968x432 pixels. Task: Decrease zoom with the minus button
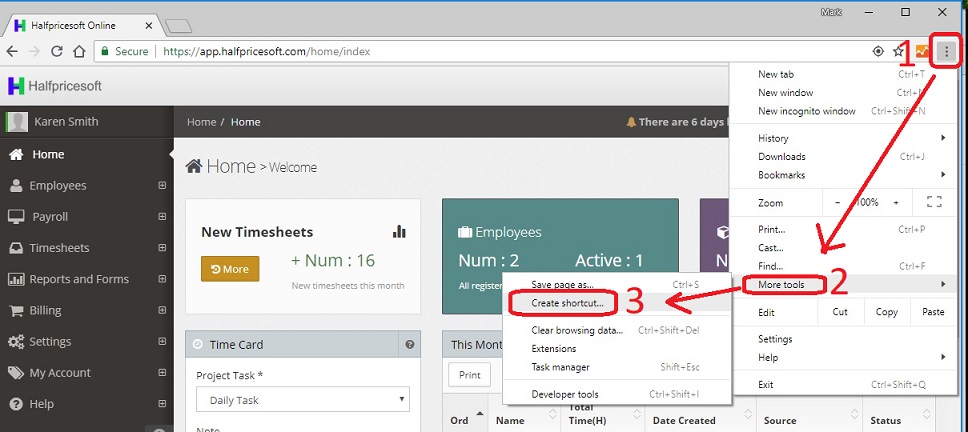pyautogui.click(x=838, y=202)
